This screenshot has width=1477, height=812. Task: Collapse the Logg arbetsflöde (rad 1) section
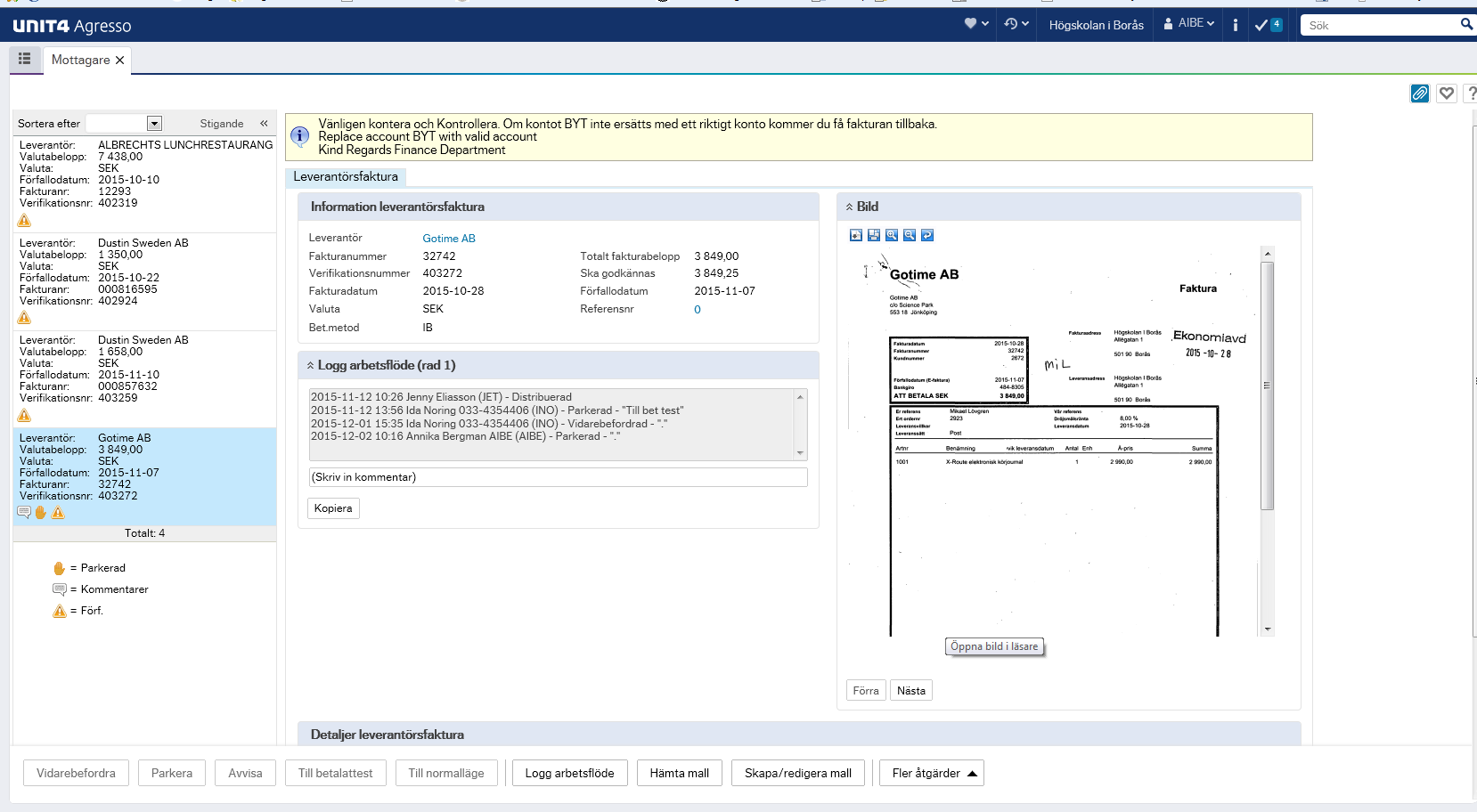310,365
